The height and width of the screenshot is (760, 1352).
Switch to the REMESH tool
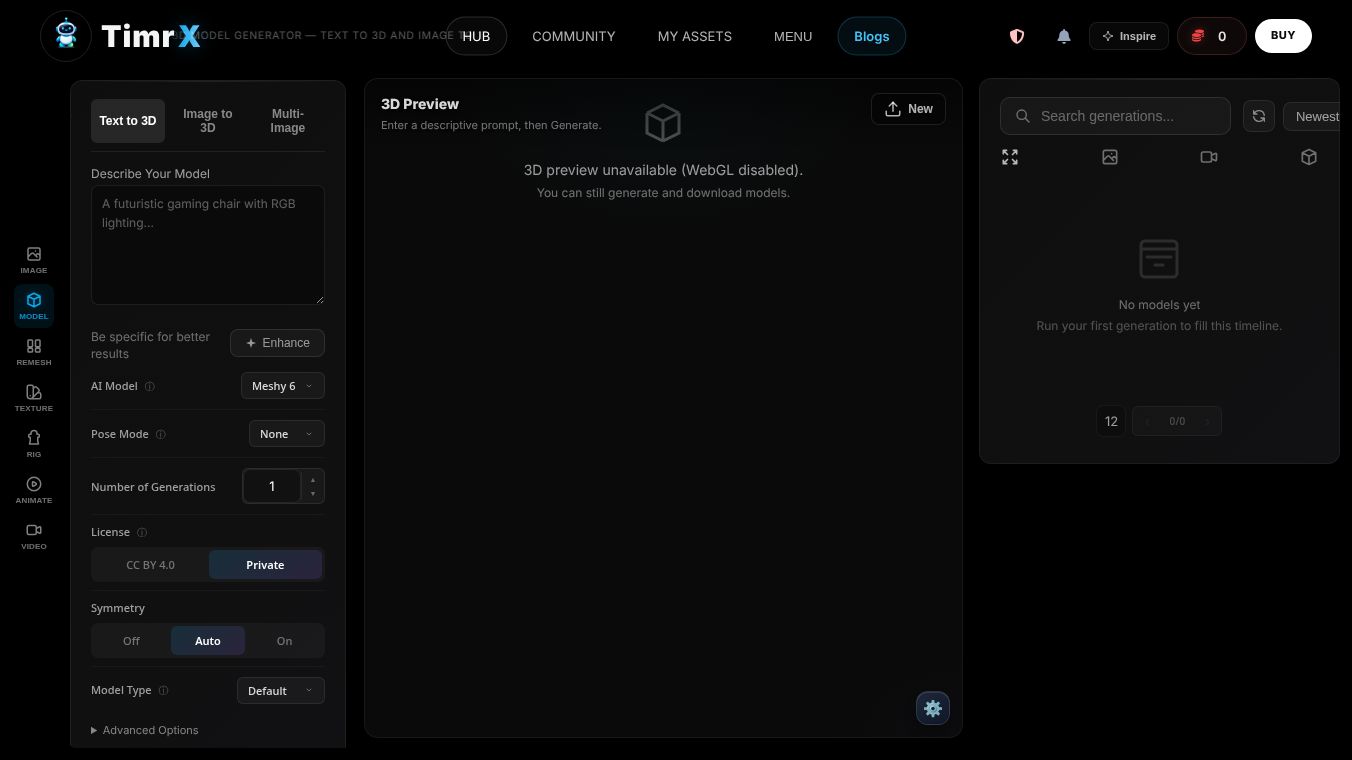(x=33, y=352)
